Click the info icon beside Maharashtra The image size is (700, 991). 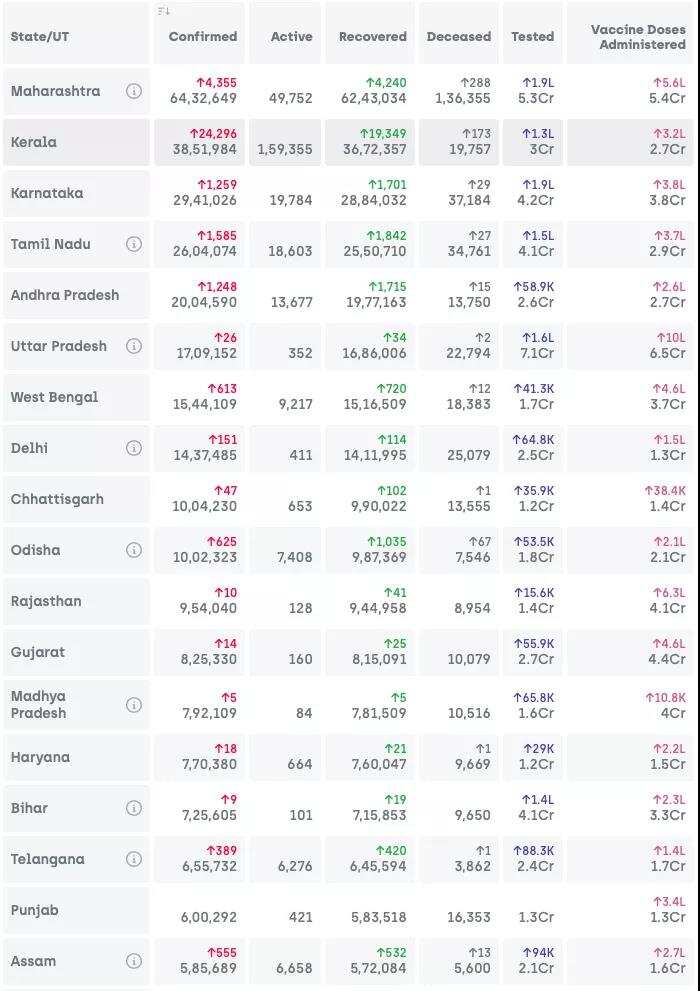tap(133, 91)
